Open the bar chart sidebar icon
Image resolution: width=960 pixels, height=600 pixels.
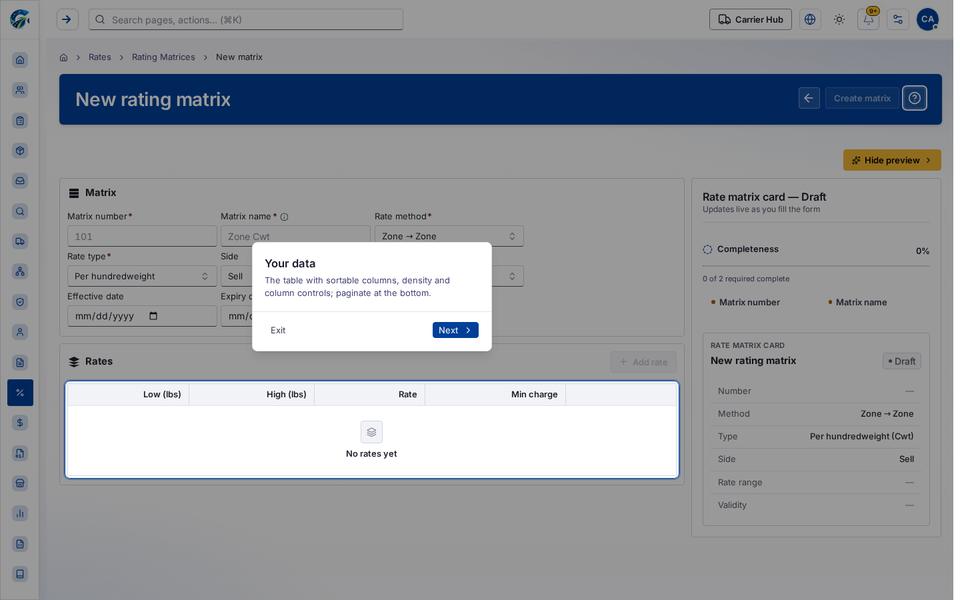click(20, 513)
